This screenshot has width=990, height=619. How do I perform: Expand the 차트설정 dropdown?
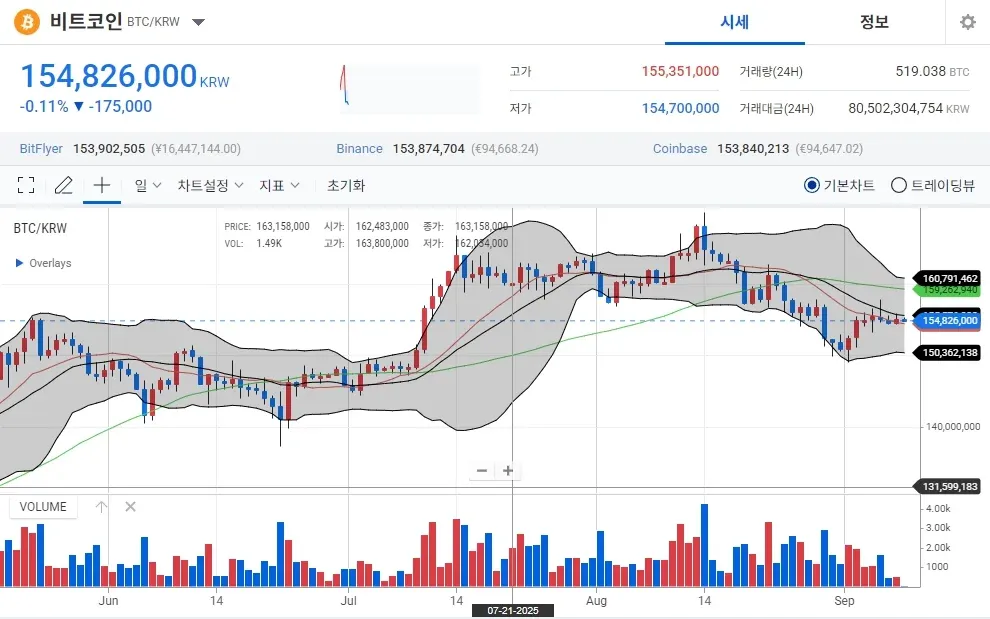[209, 185]
